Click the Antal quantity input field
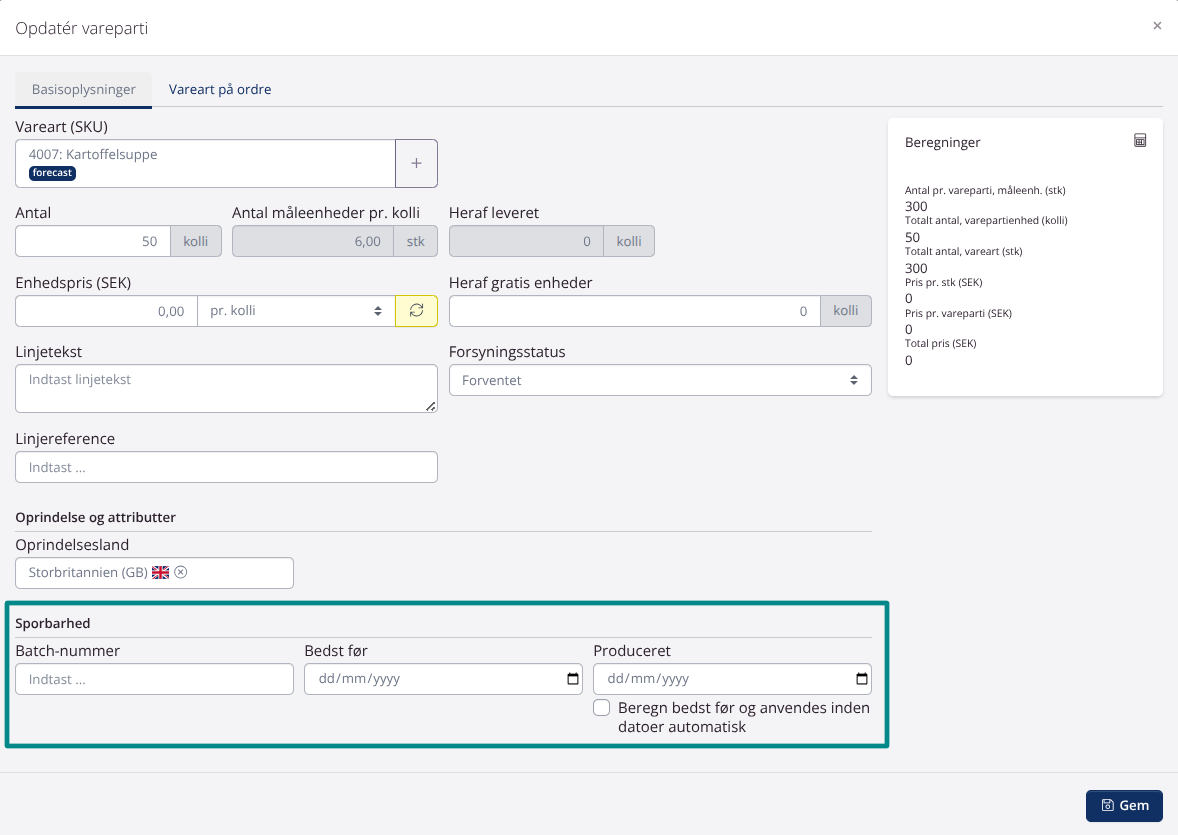The width and height of the screenshot is (1178, 835). [93, 241]
